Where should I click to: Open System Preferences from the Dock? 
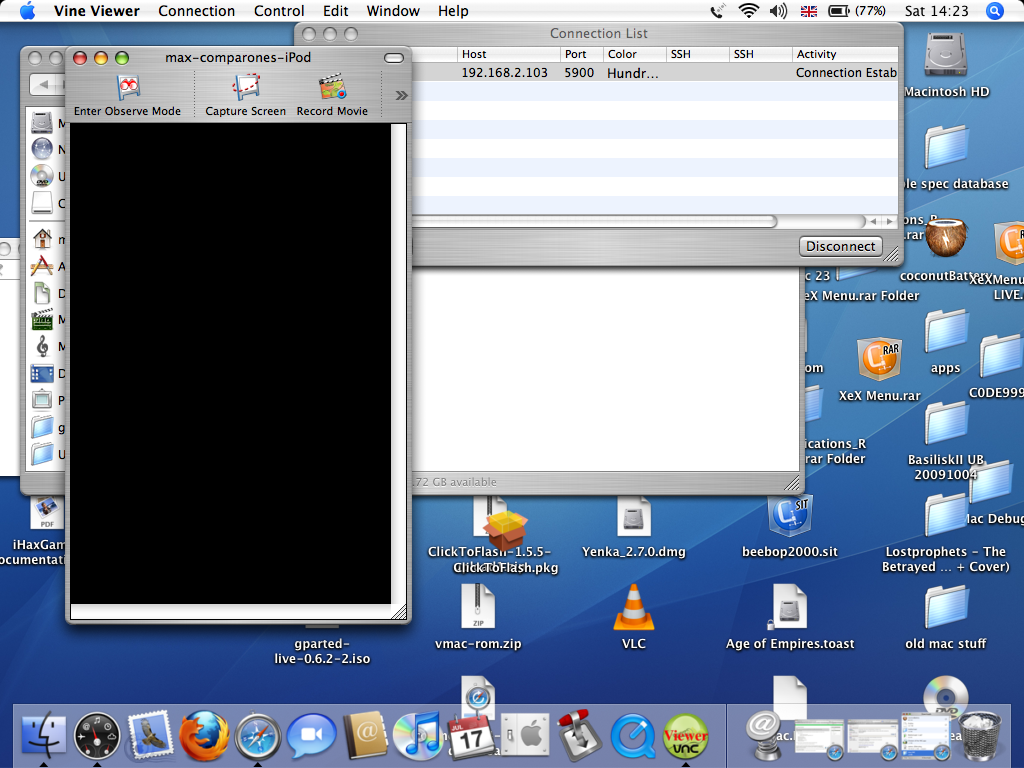pyautogui.click(x=525, y=735)
